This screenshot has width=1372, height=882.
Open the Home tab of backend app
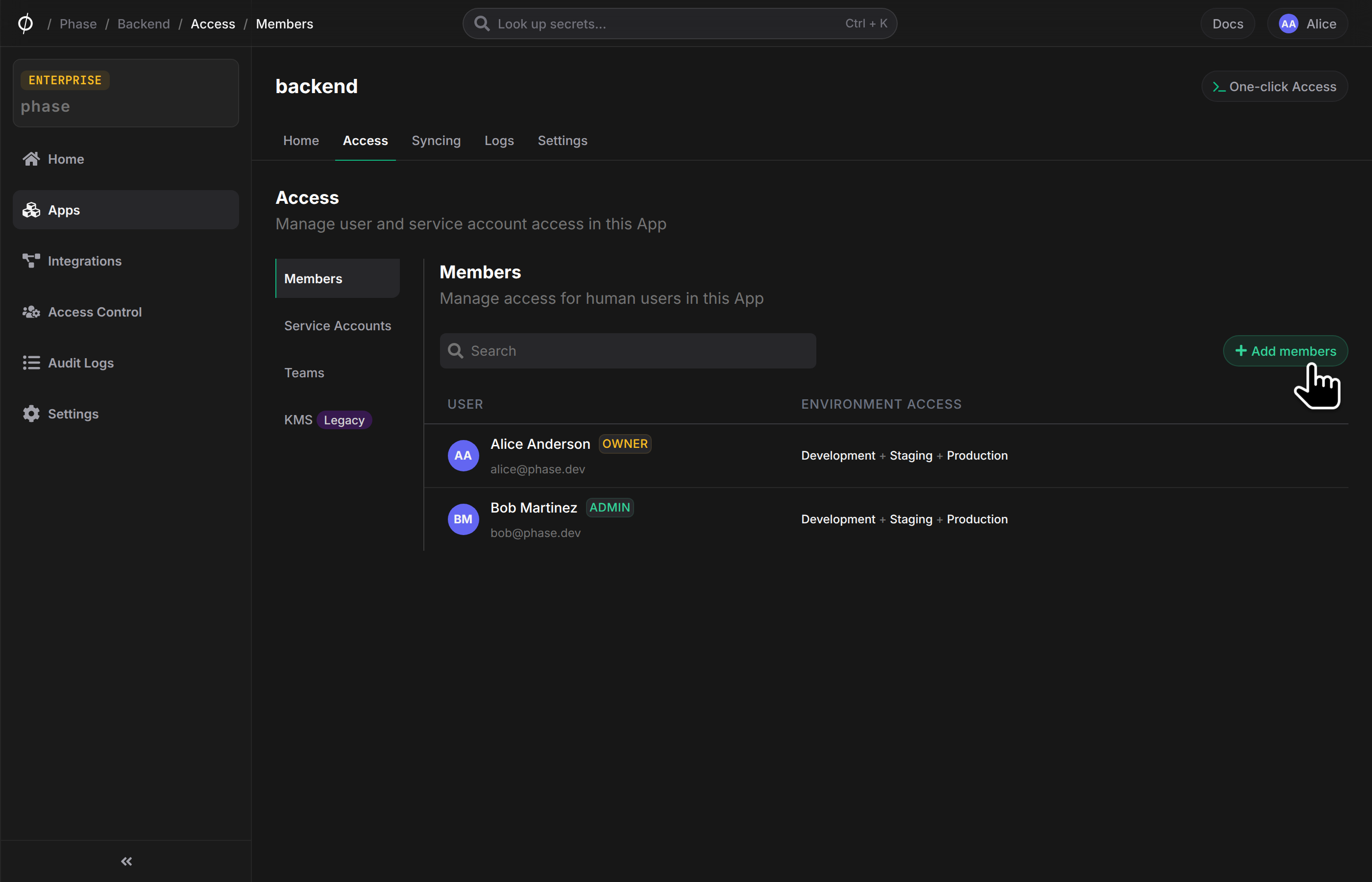[301, 140]
